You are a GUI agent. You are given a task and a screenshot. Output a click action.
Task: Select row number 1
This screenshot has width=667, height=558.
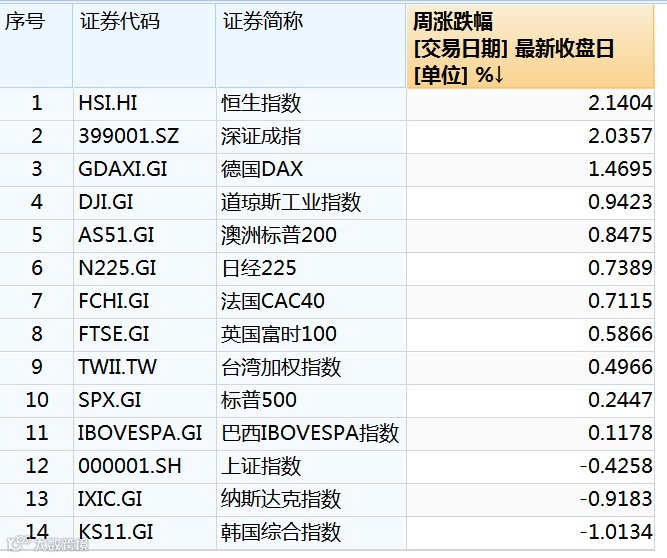click(x=37, y=103)
